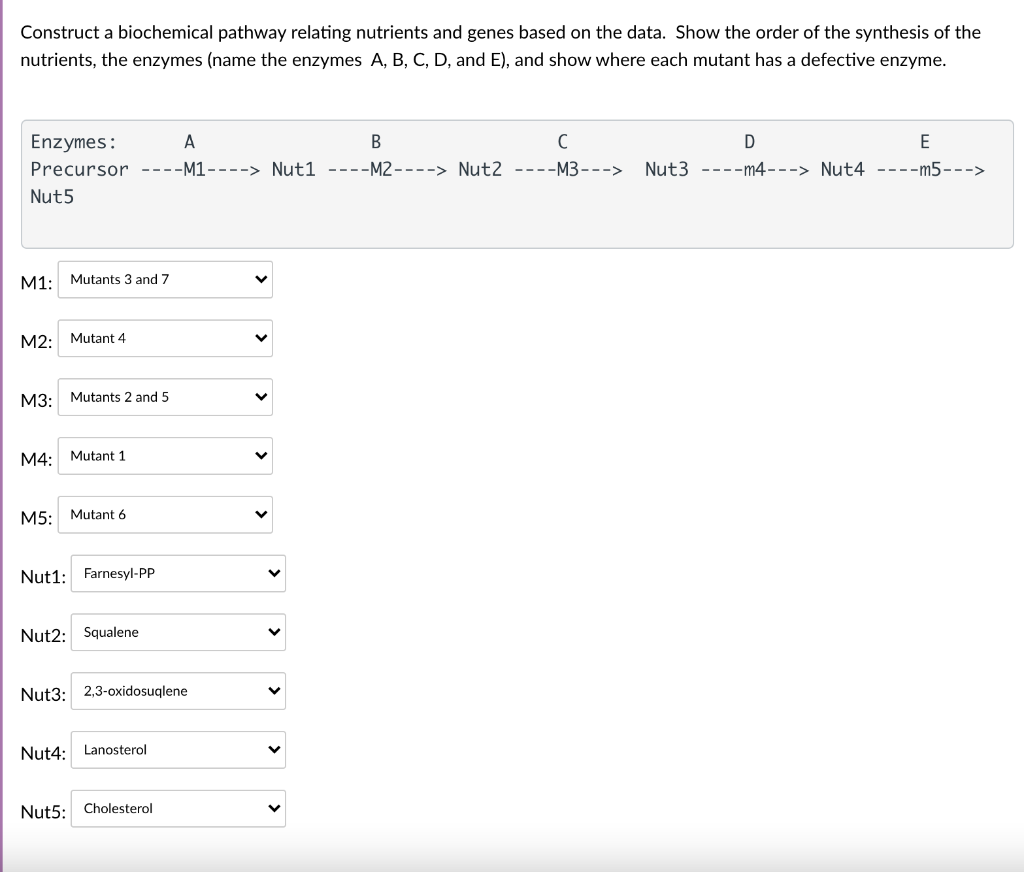Expand the Nut3 2,3-oxidosuqlene dropdown
Screen dimensions: 1024x872
point(178,691)
